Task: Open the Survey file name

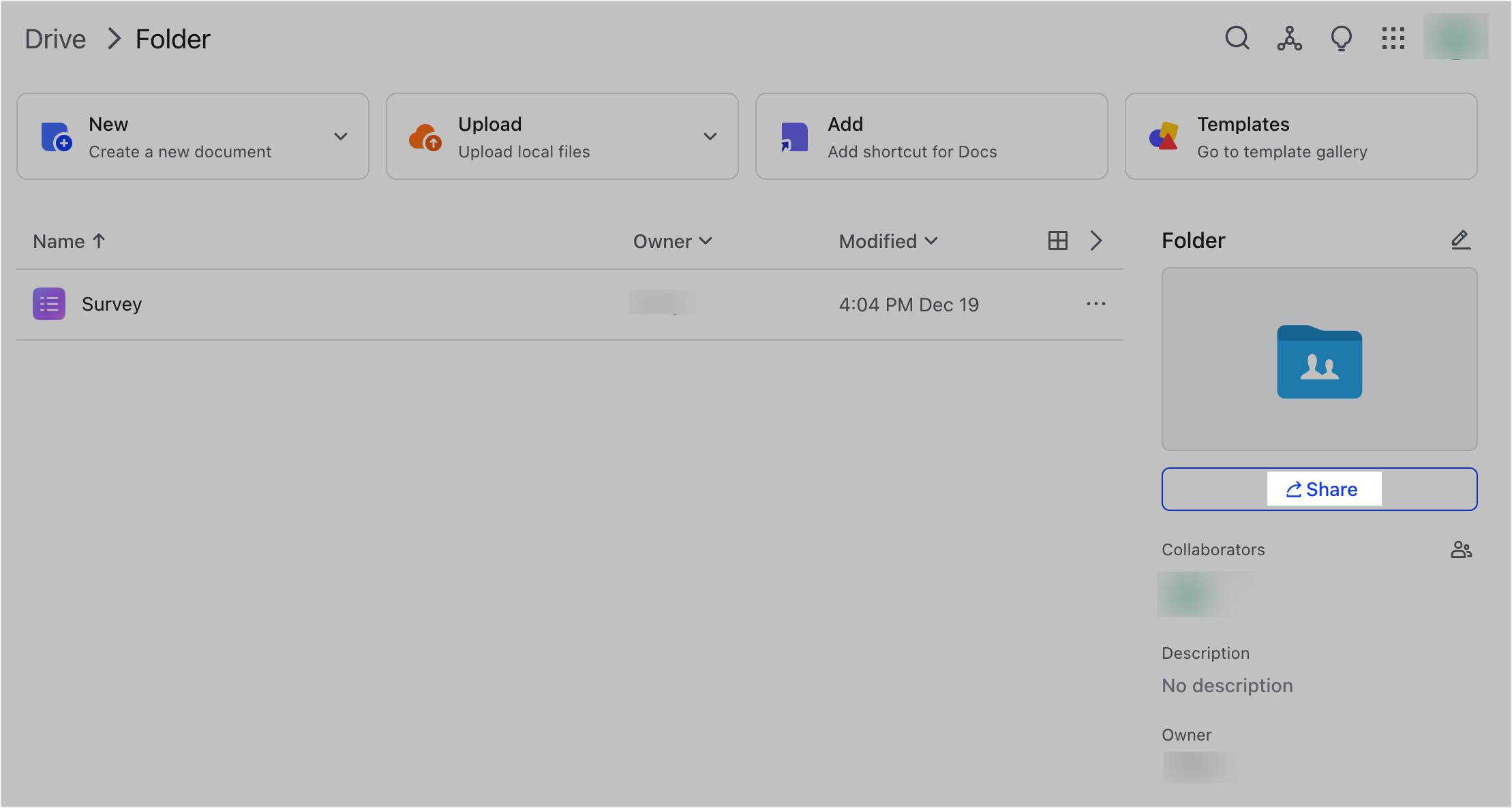Action: point(112,304)
